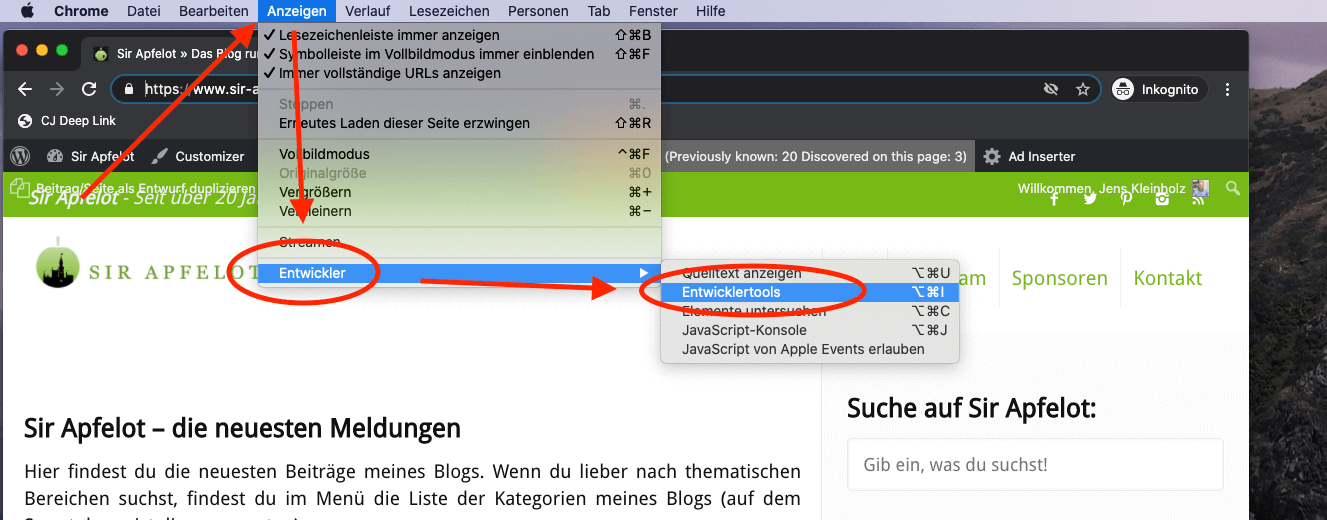Click the browser back arrow
The width and height of the screenshot is (1327, 520).
[x=26, y=89]
